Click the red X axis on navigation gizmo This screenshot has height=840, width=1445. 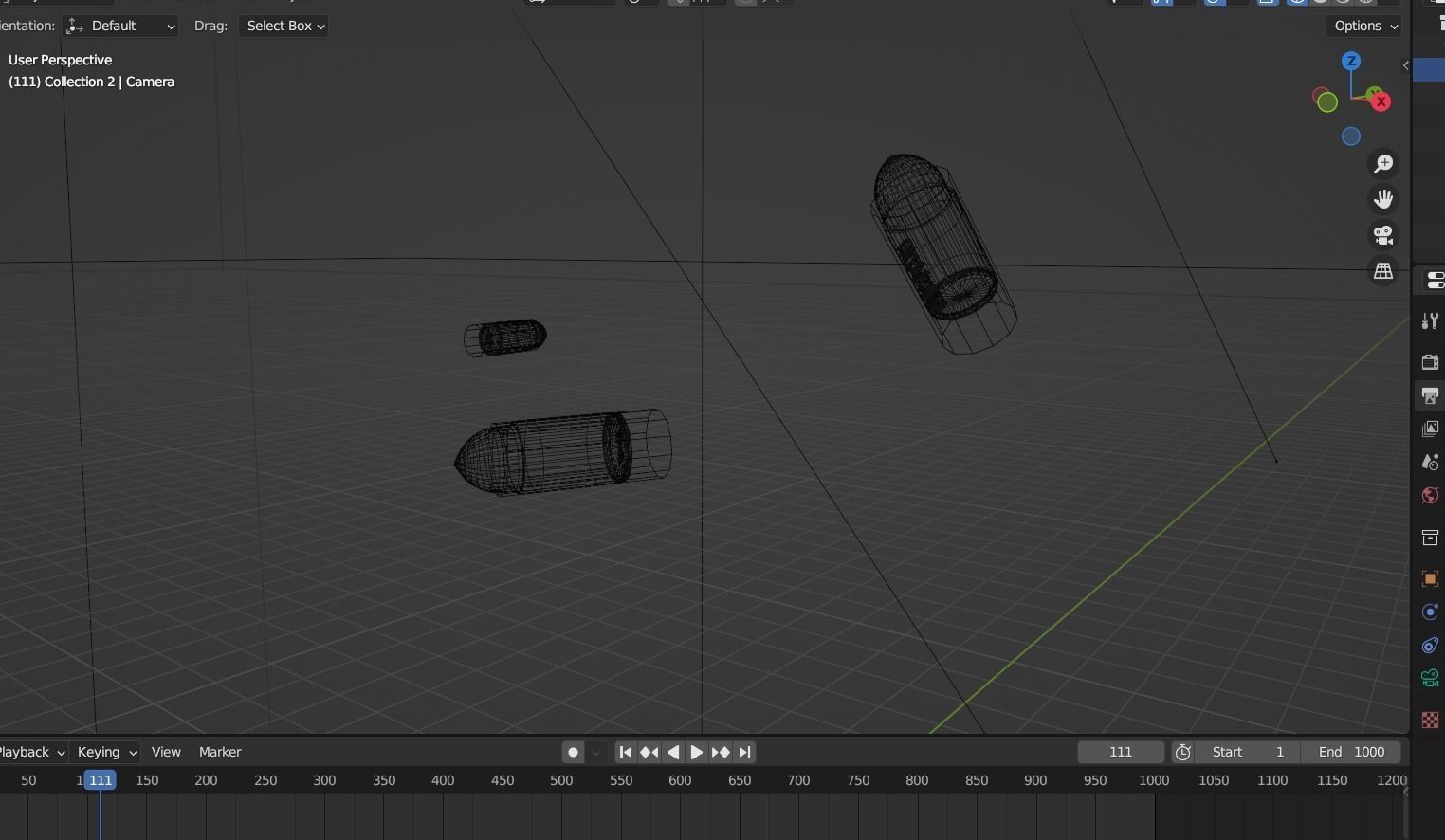[1381, 101]
